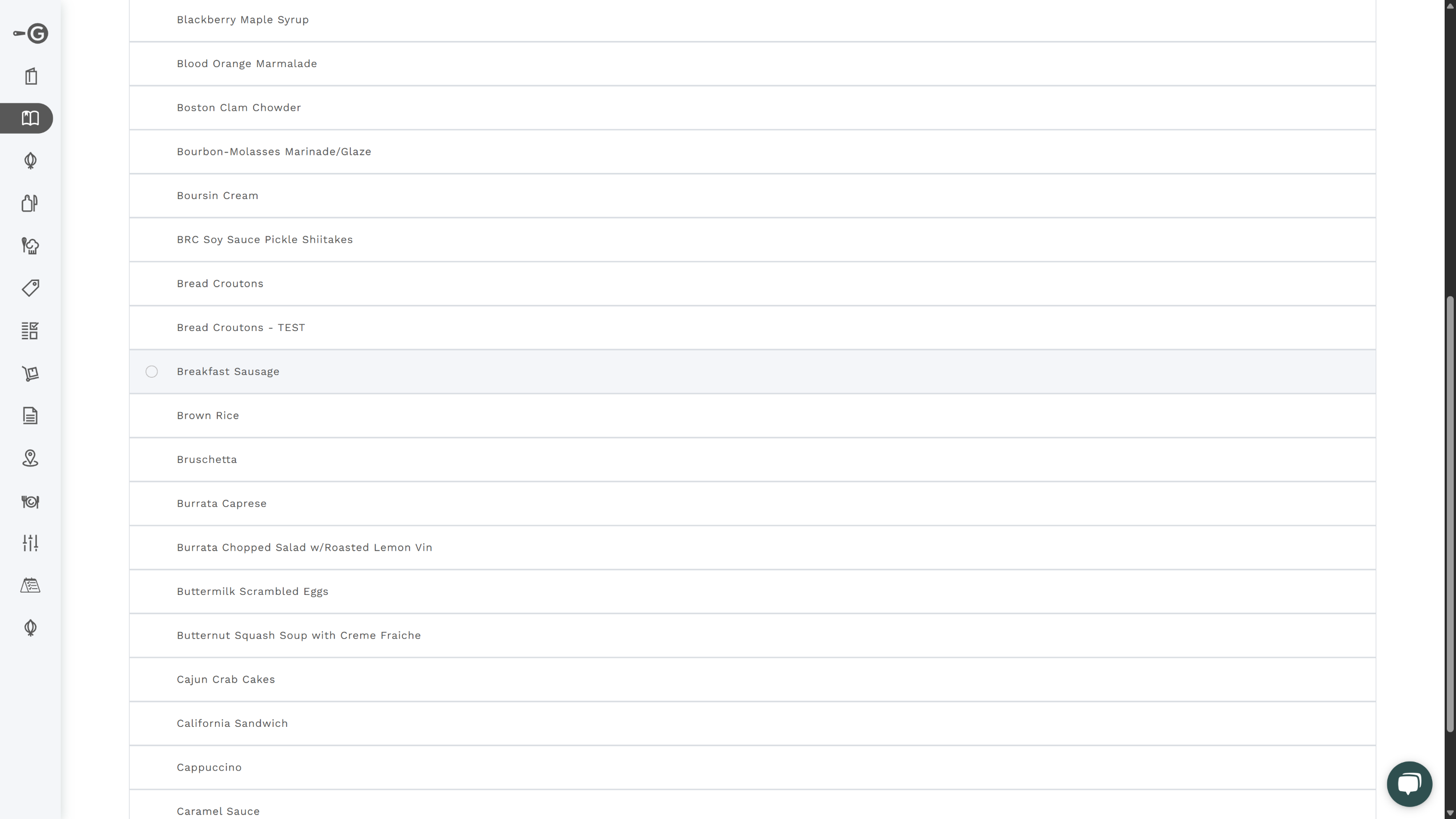This screenshot has width=1456, height=819.
Task: Select the recipe book sidebar icon
Action: pyautogui.click(x=30, y=118)
